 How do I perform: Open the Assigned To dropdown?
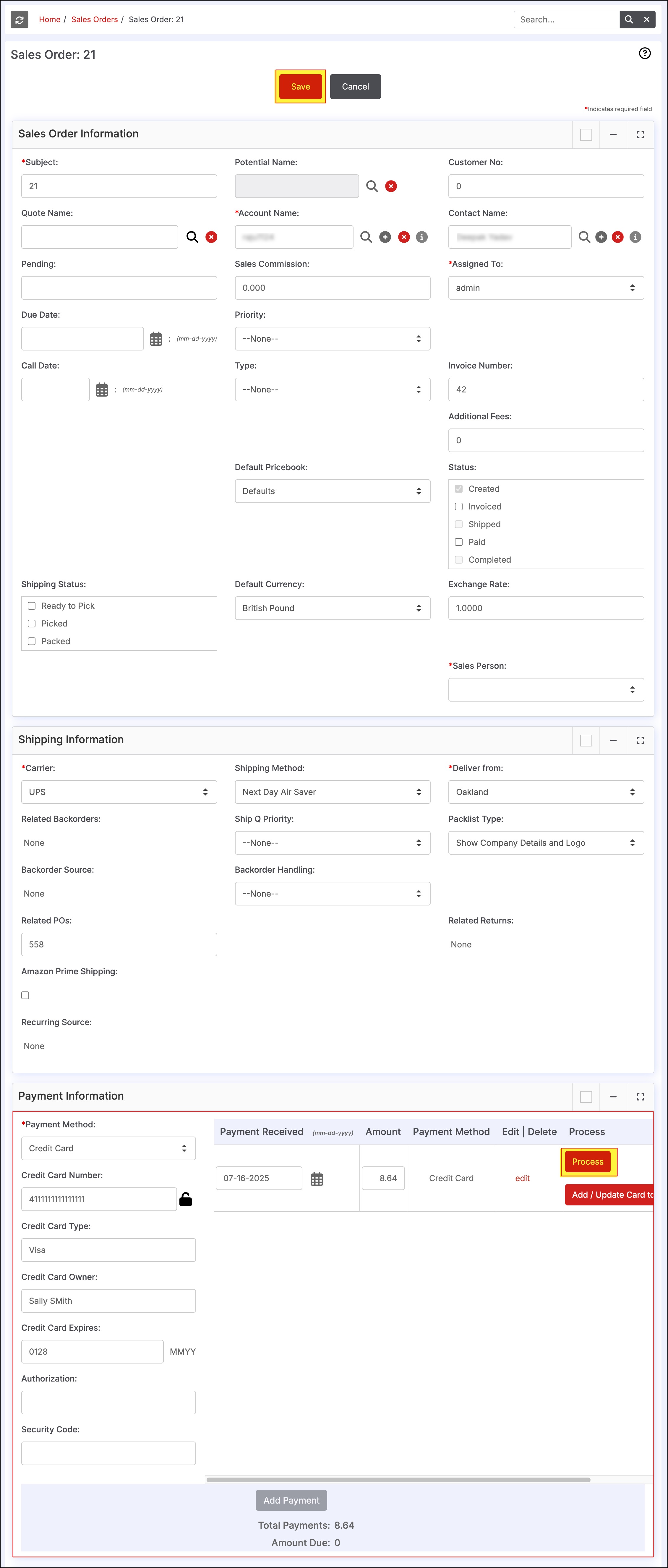point(546,288)
